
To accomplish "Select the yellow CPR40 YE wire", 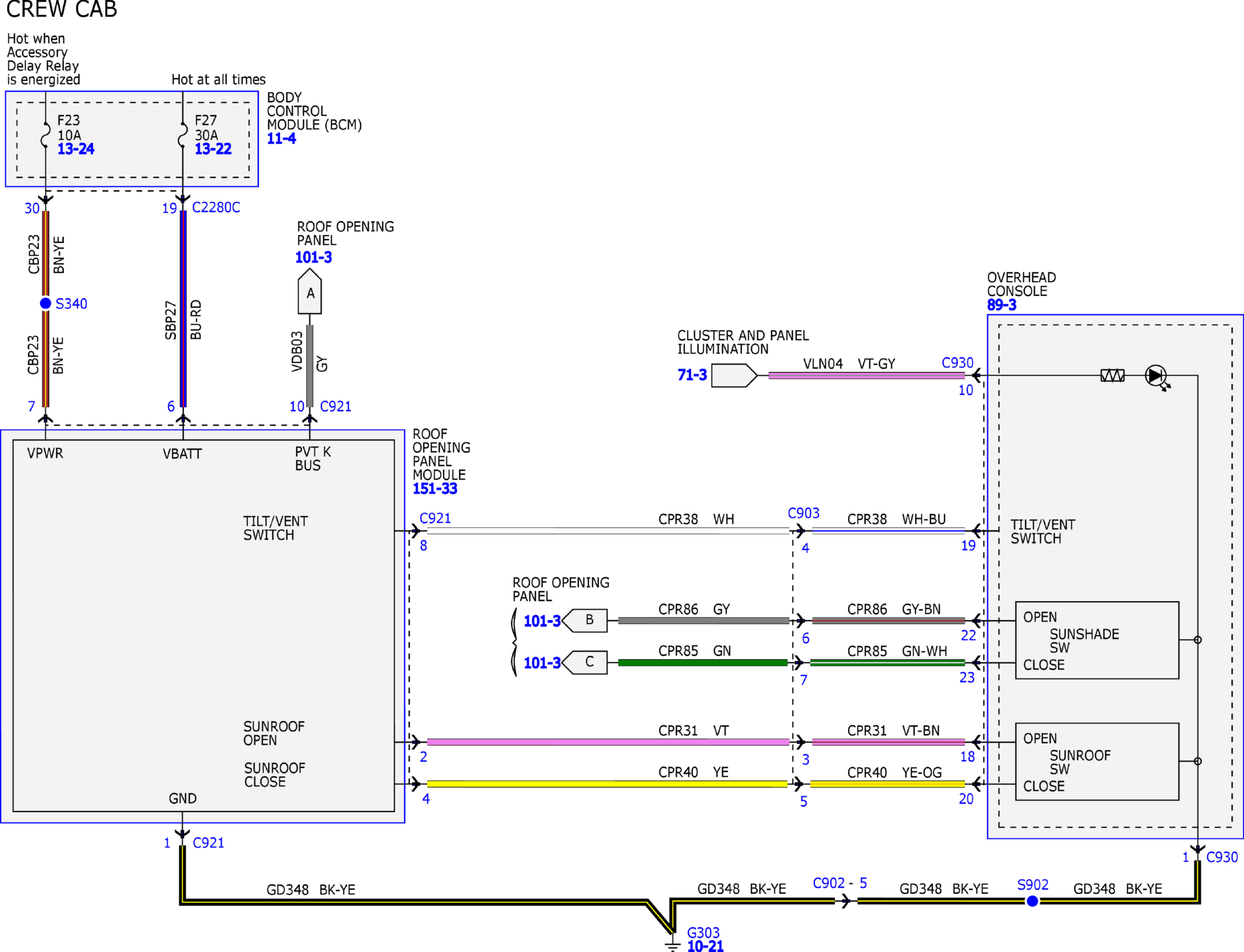I will tap(607, 784).
